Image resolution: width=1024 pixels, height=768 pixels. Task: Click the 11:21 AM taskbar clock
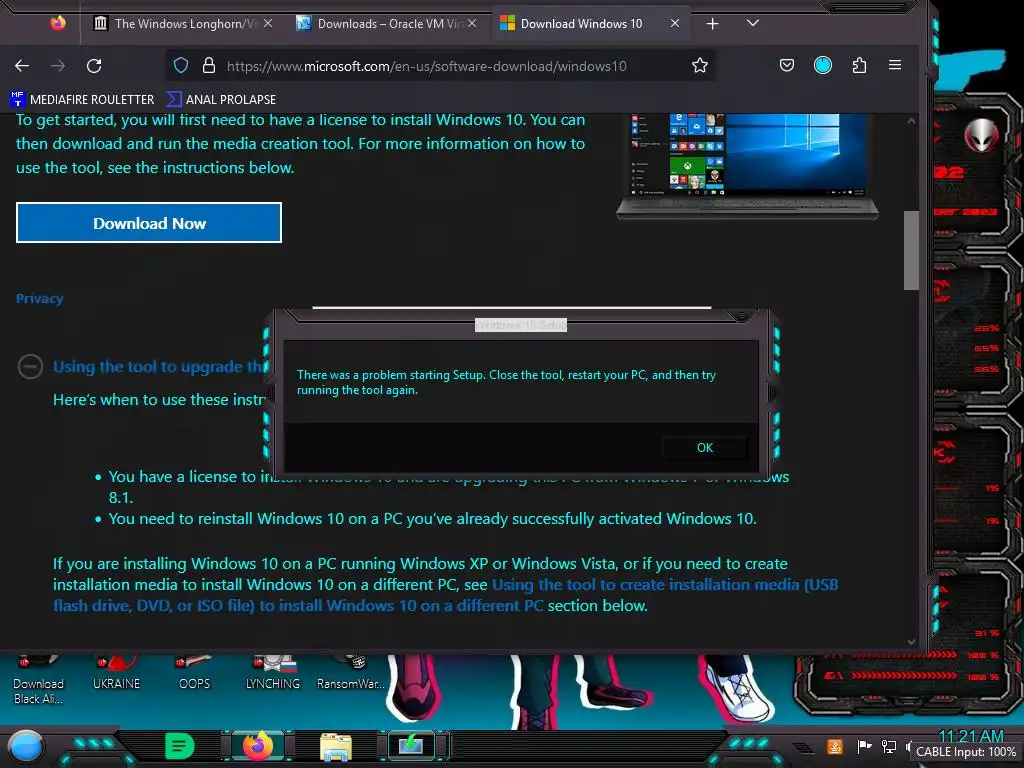pos(971,736)
